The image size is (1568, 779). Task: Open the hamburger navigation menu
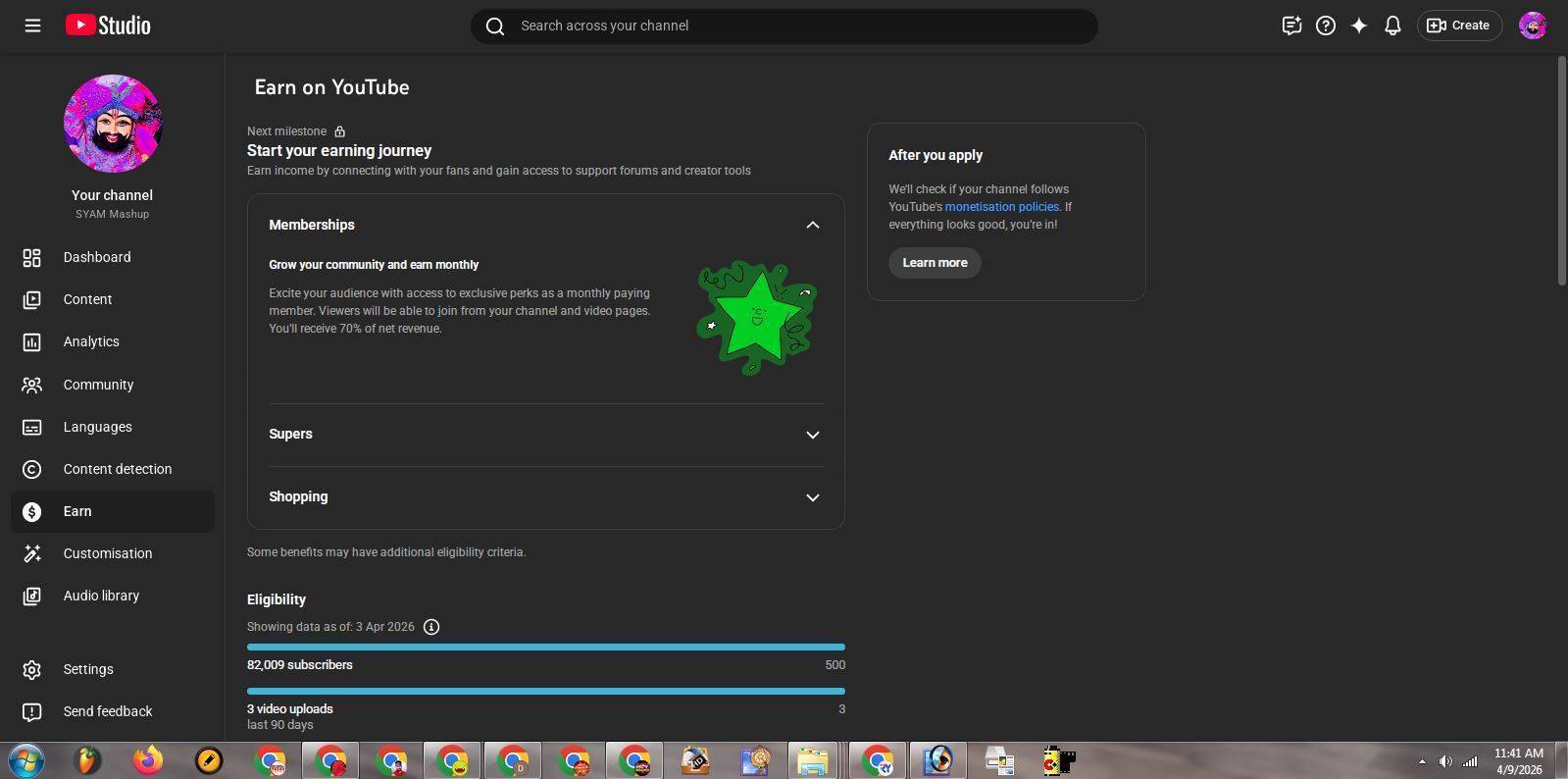[32, 26]
